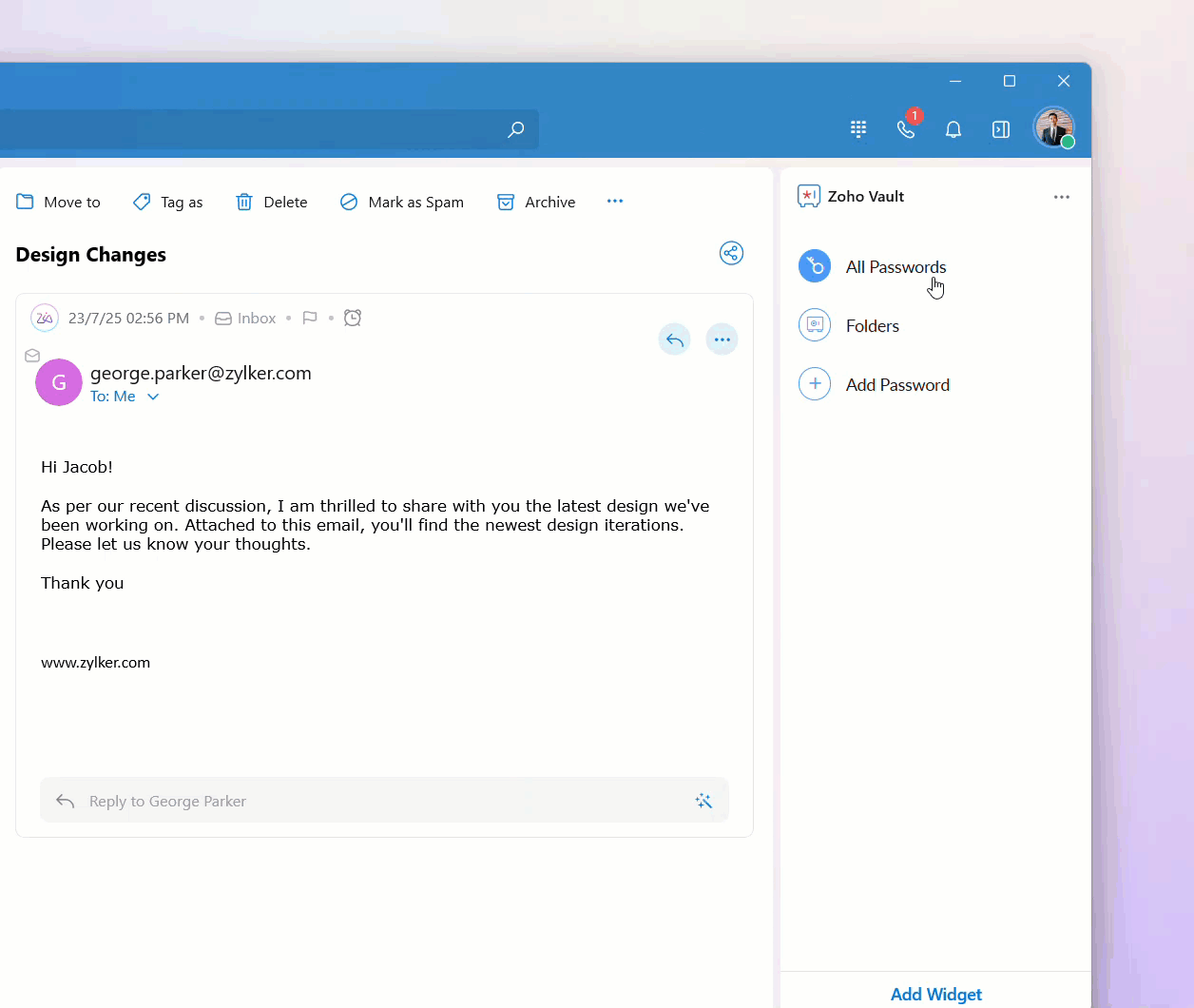Click the Add Password plus icon
The height and width of the screenshot is (1008, 1194).
[x=815, y=384]
